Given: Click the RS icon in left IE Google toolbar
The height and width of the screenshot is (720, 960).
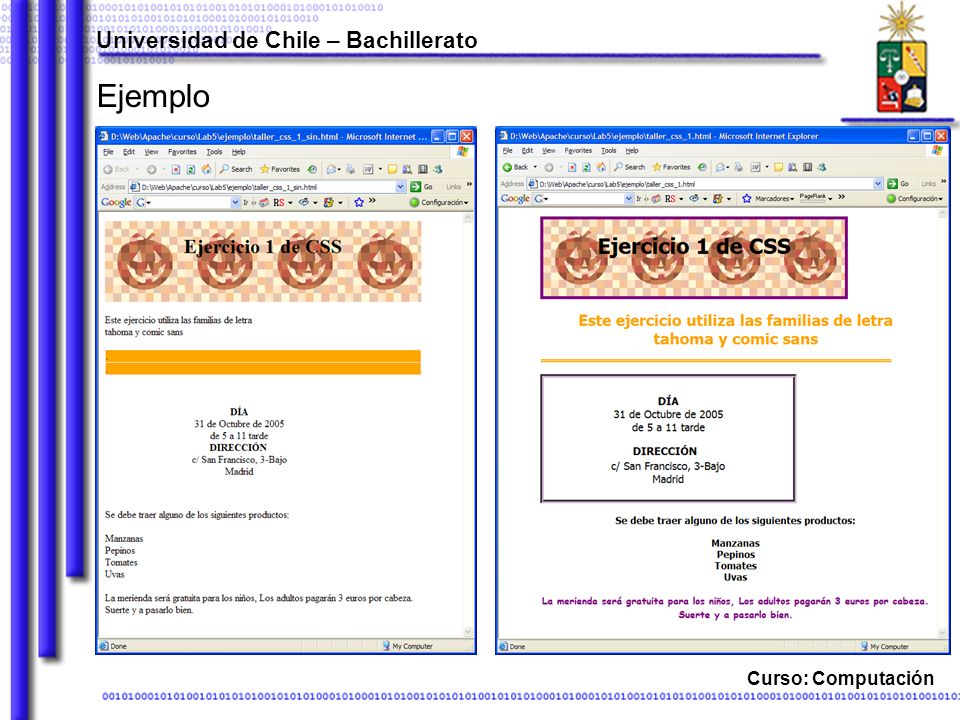Looking at the screenshot, I should 279,203.
